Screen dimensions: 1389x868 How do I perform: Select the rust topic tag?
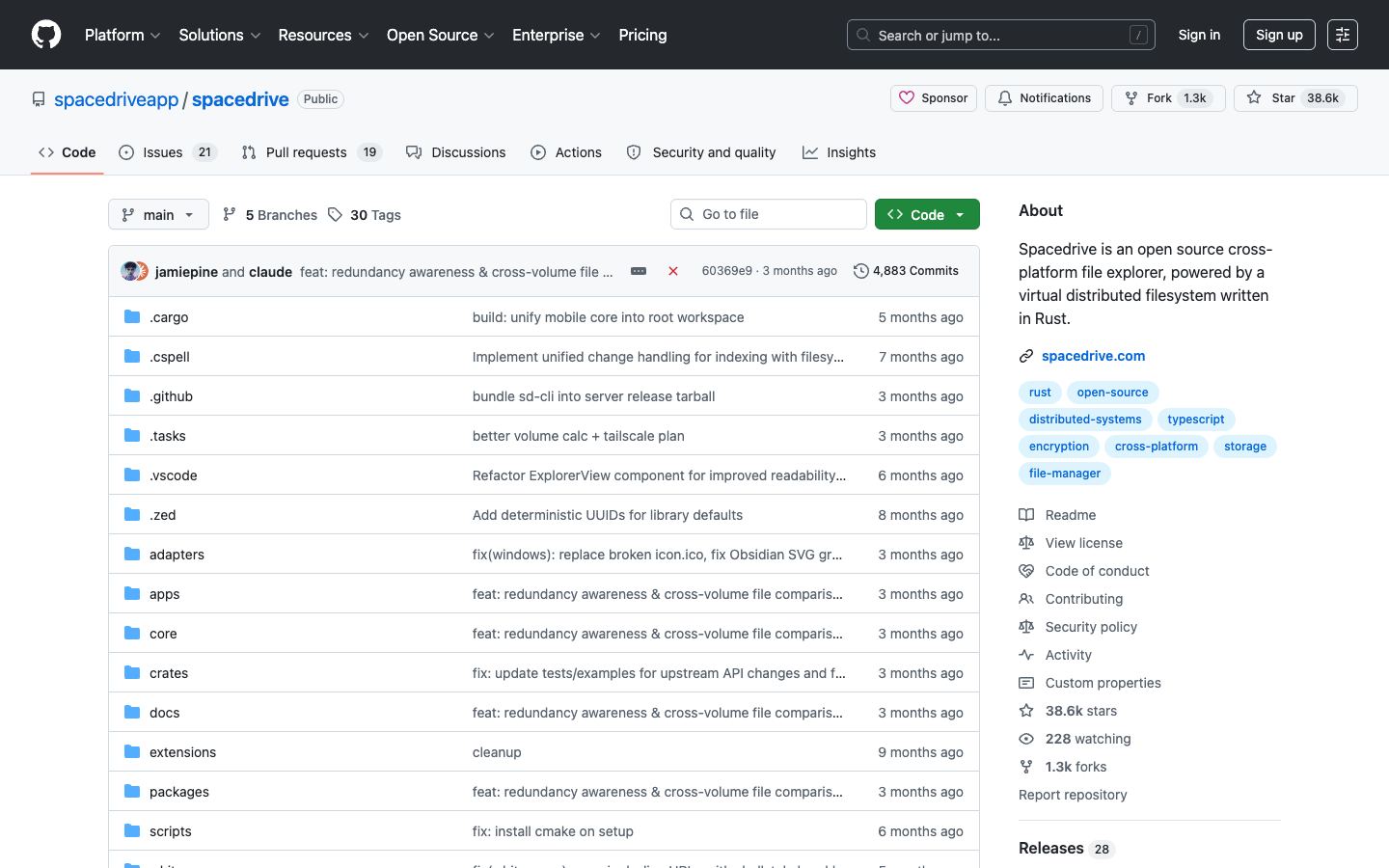pos(1040,393)
